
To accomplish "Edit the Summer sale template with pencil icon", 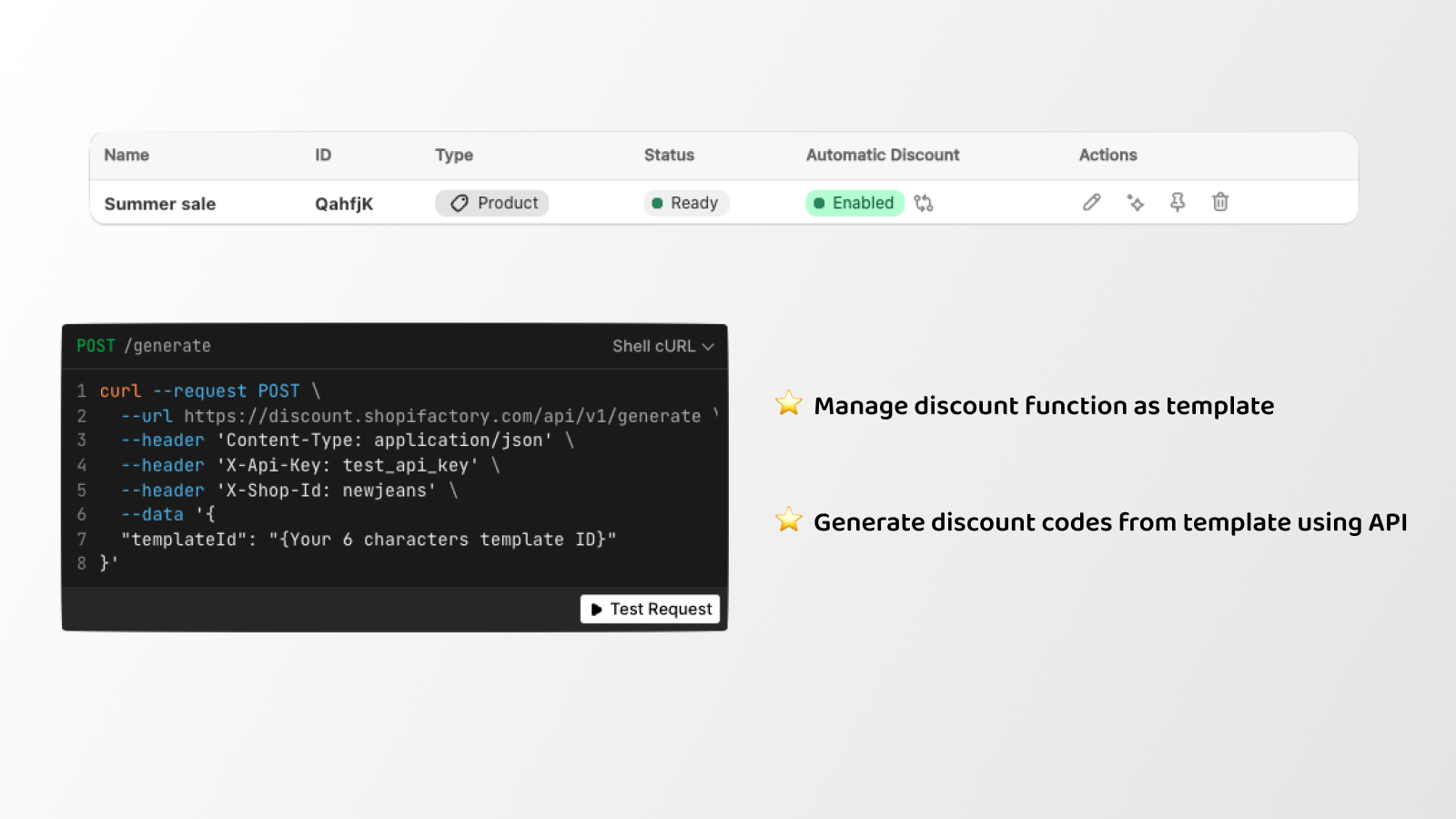I will (x=1091, y=203).
